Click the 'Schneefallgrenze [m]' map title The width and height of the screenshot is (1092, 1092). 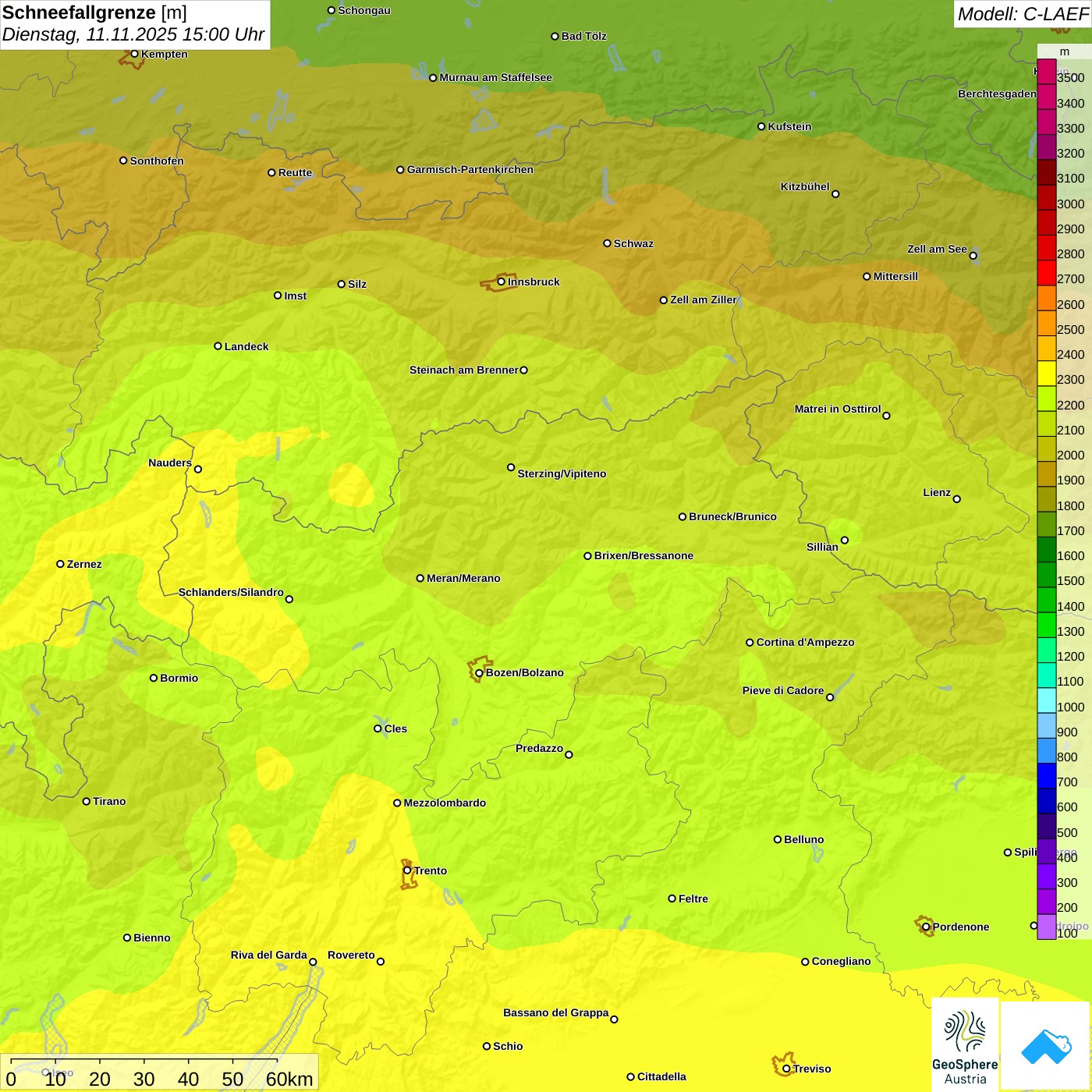pos(94,12)
